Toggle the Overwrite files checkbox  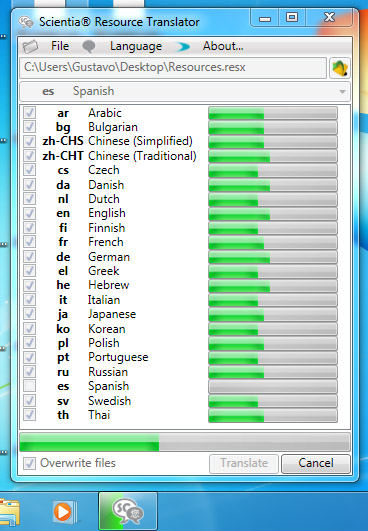pyautogui.click(x=29, y=463)
